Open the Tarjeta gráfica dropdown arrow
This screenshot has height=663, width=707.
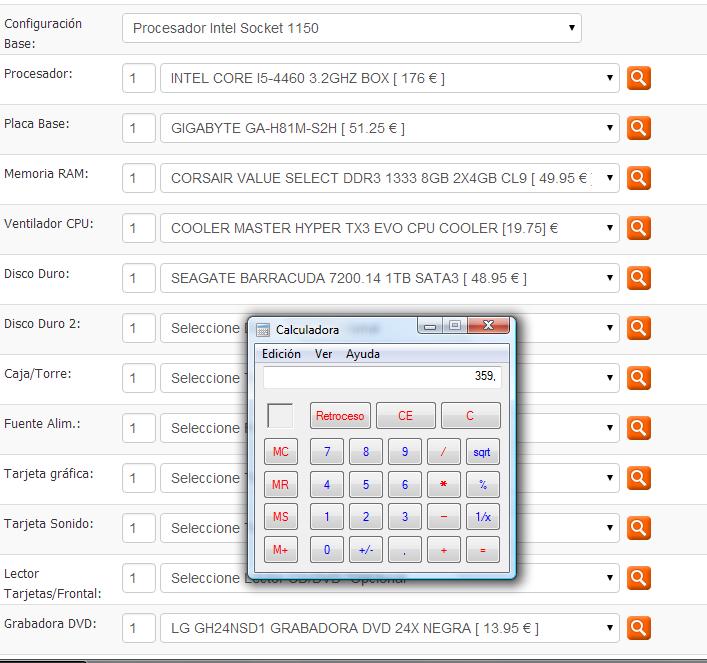610,478
